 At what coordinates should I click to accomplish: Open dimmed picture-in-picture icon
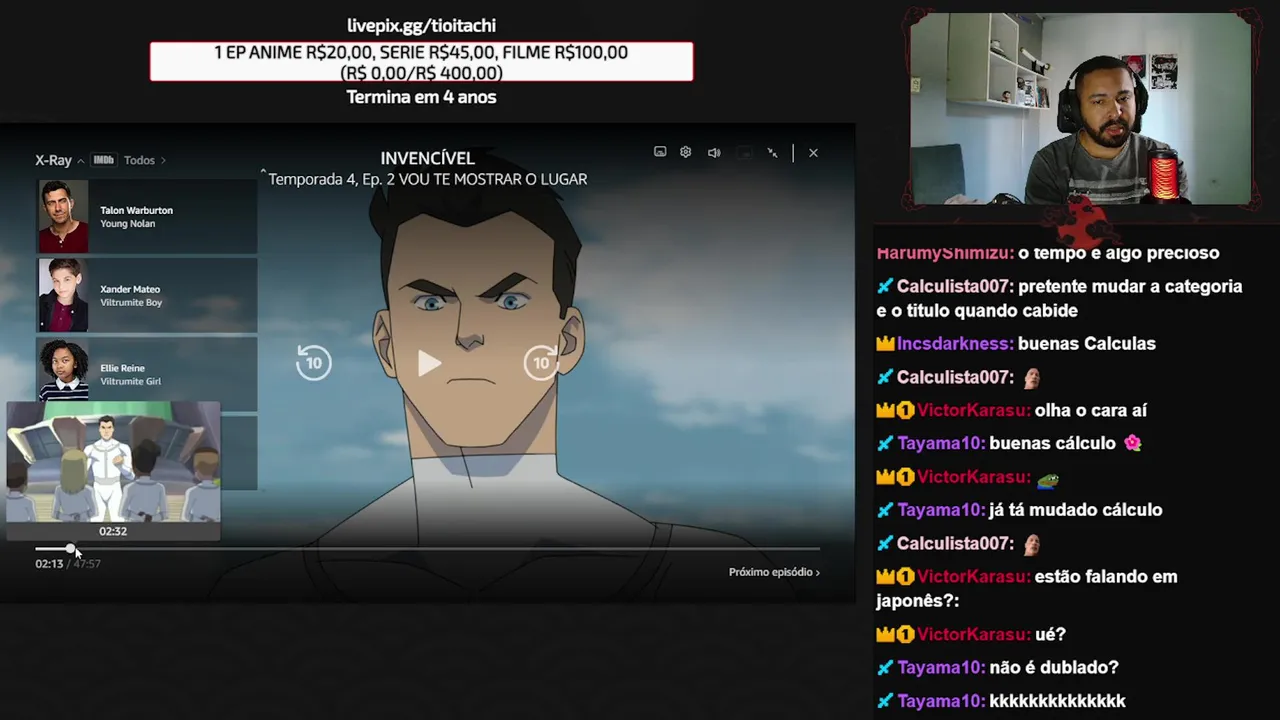744,153
